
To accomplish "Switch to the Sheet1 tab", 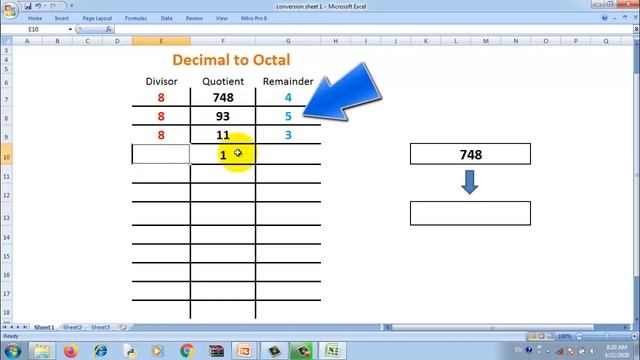I will 44,327.
